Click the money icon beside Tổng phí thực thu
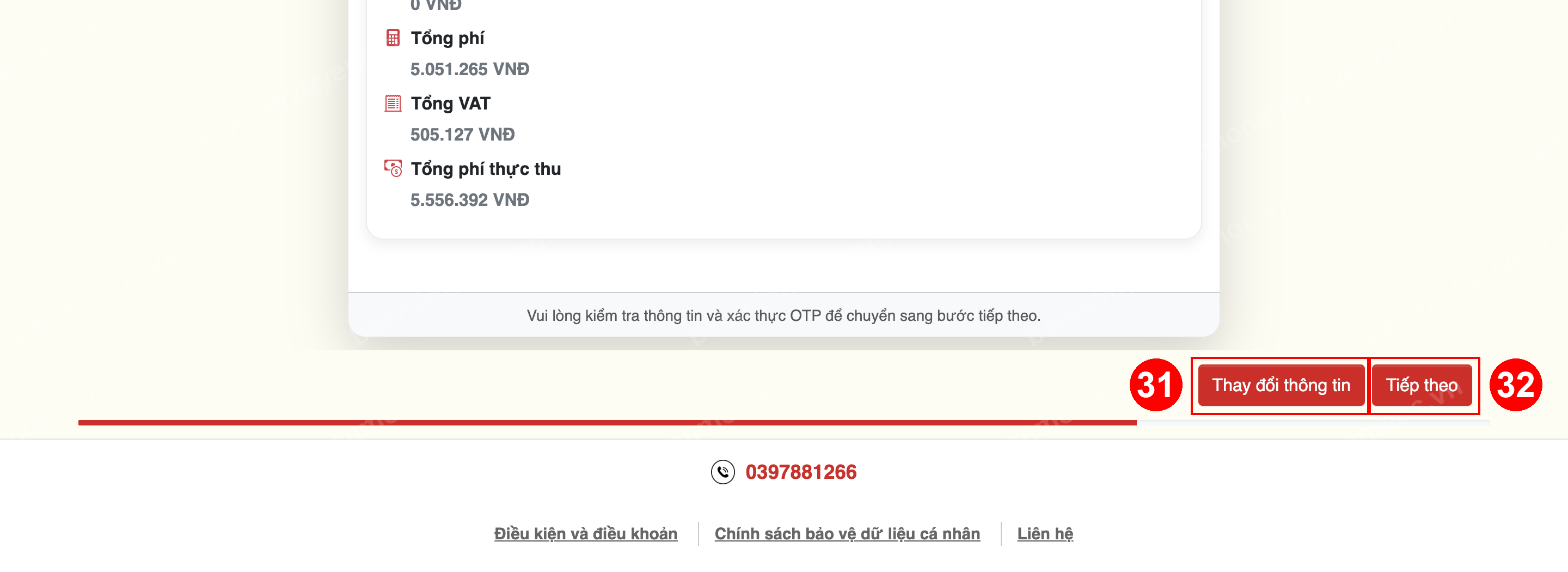Viewport: 1568px width, 572px height. [x=393, y=168]
